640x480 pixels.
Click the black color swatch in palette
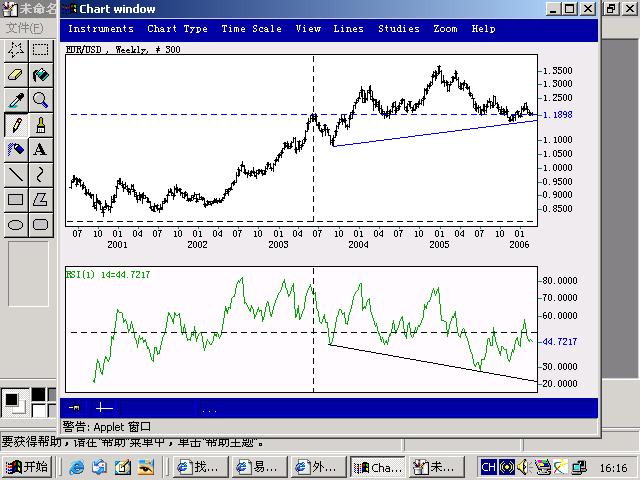(38, 394)
